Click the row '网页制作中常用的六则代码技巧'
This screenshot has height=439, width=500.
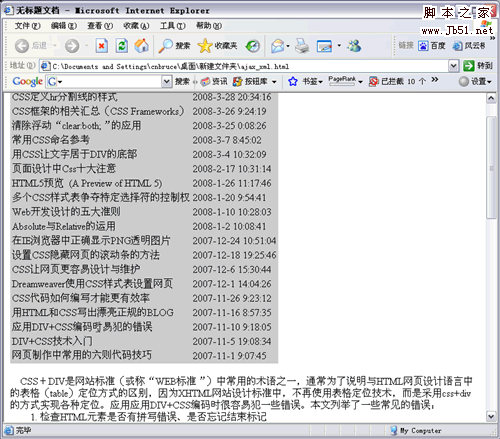coord(144,355)
